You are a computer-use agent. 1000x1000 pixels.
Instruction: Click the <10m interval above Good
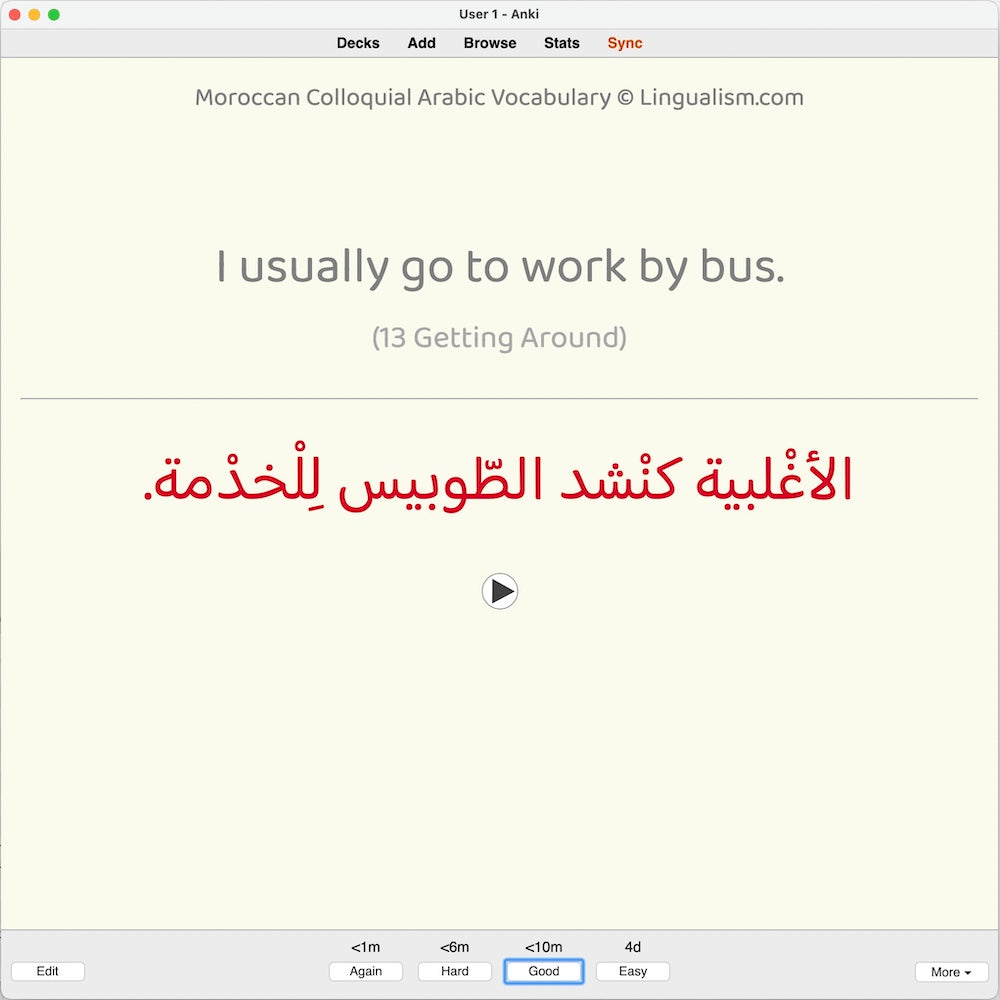(543, 946)
